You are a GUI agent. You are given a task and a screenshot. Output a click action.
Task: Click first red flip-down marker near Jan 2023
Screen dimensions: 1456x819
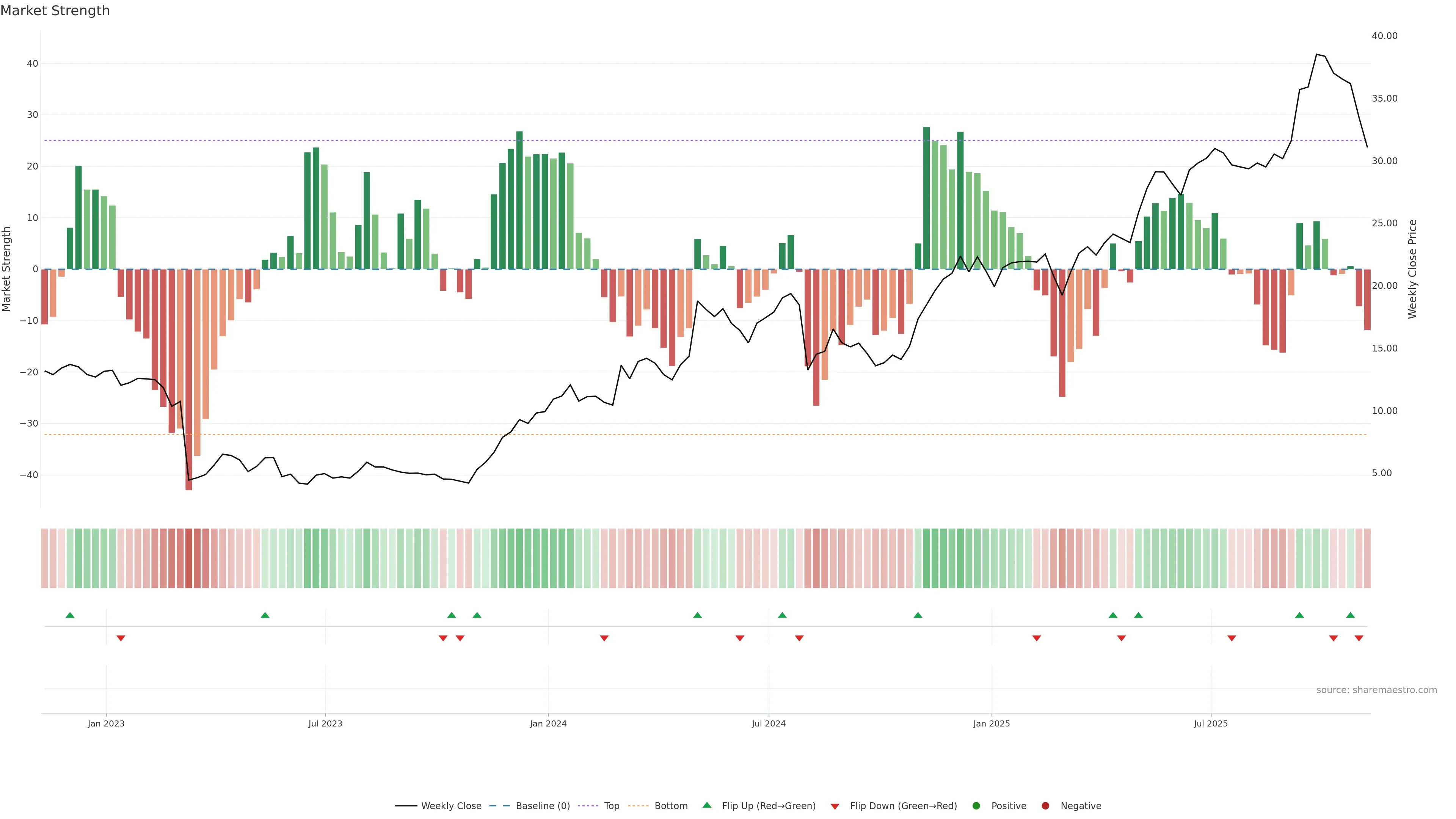click(121, 638)
